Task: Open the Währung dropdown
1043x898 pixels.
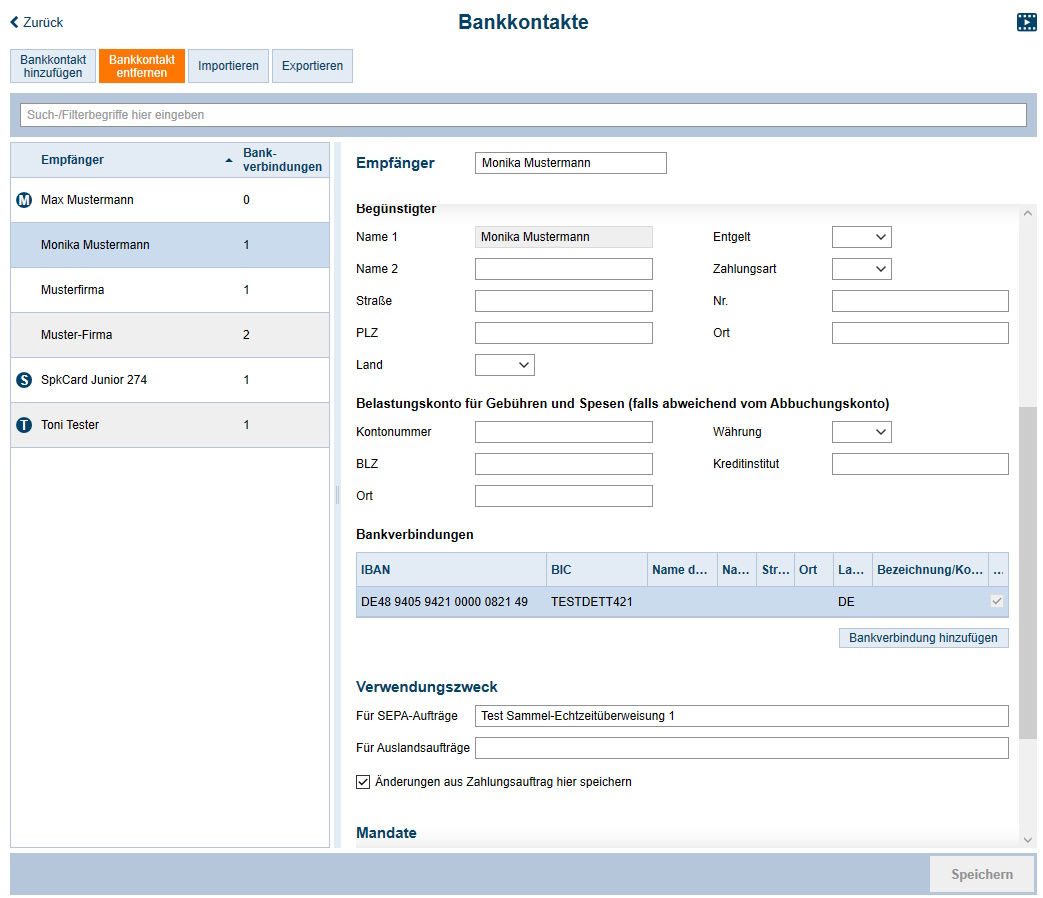Action: (x=861, y=432)
